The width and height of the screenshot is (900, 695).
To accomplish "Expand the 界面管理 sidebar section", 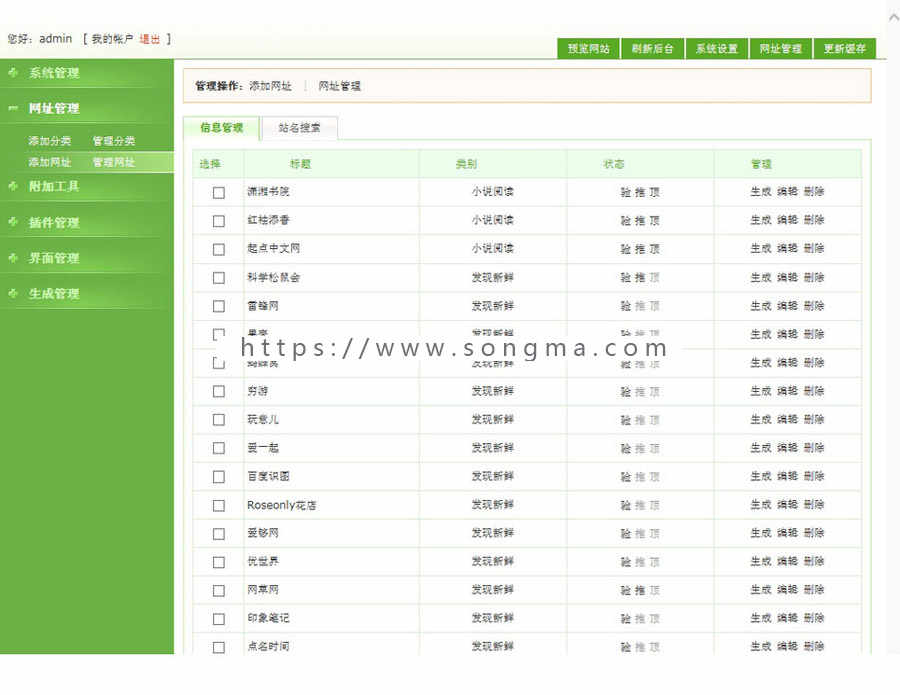I will [54, 258].
